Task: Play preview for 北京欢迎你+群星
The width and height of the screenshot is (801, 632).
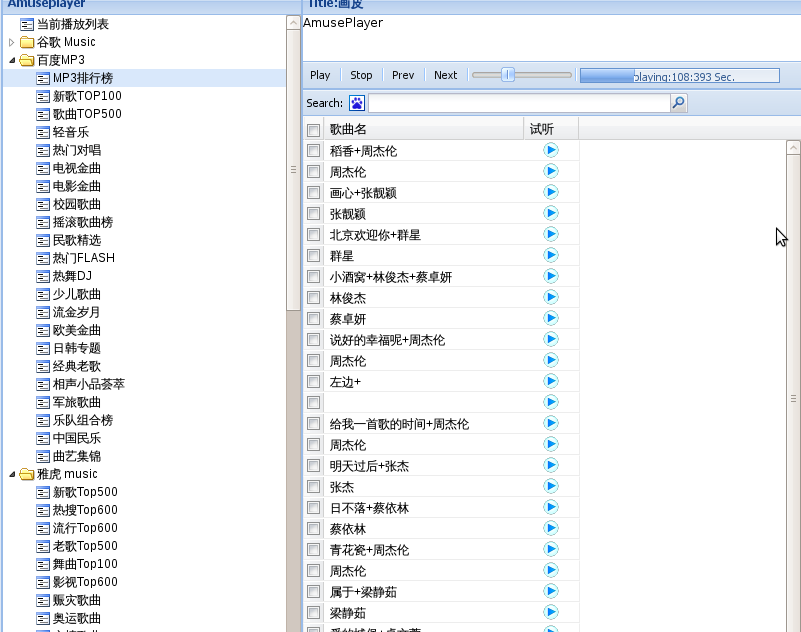Action: (x=551, y=234)
